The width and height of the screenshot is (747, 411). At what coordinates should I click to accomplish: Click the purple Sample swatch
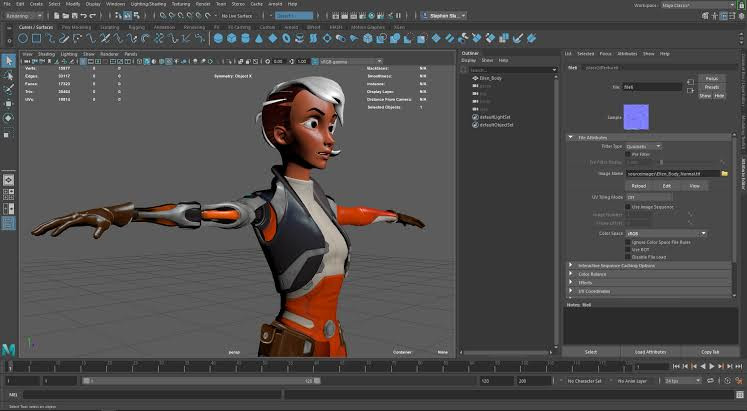coord(636,117)
